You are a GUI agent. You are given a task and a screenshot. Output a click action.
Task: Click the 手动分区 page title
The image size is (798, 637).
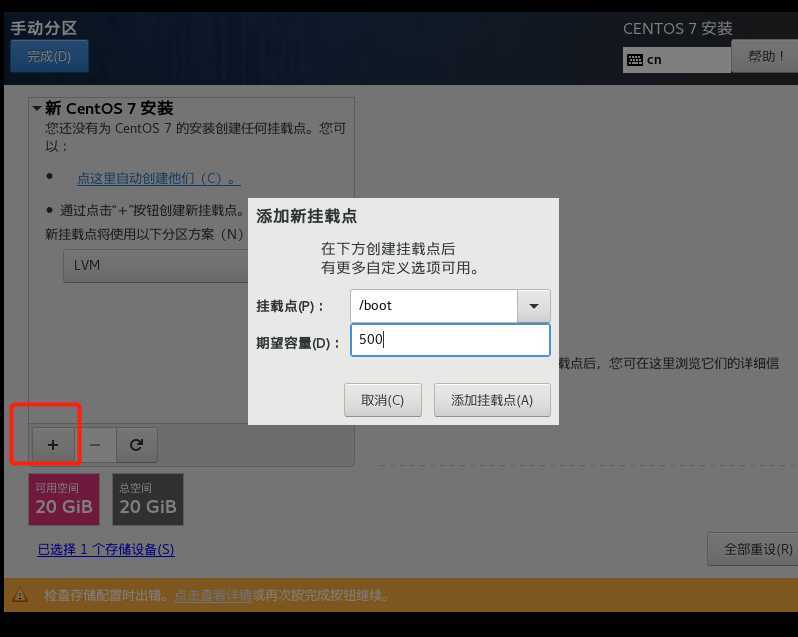coord(44,28)
